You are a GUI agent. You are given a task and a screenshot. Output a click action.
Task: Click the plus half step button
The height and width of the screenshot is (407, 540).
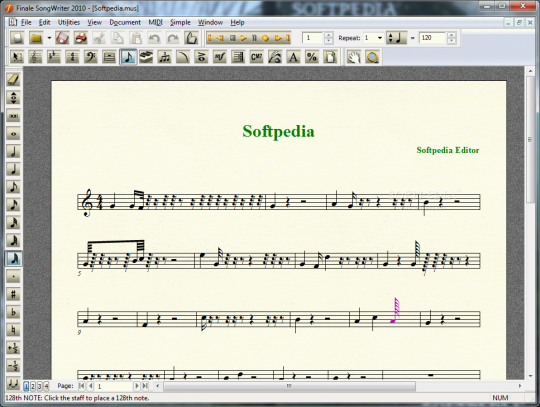pyautogui.click(x=13, y=348)
